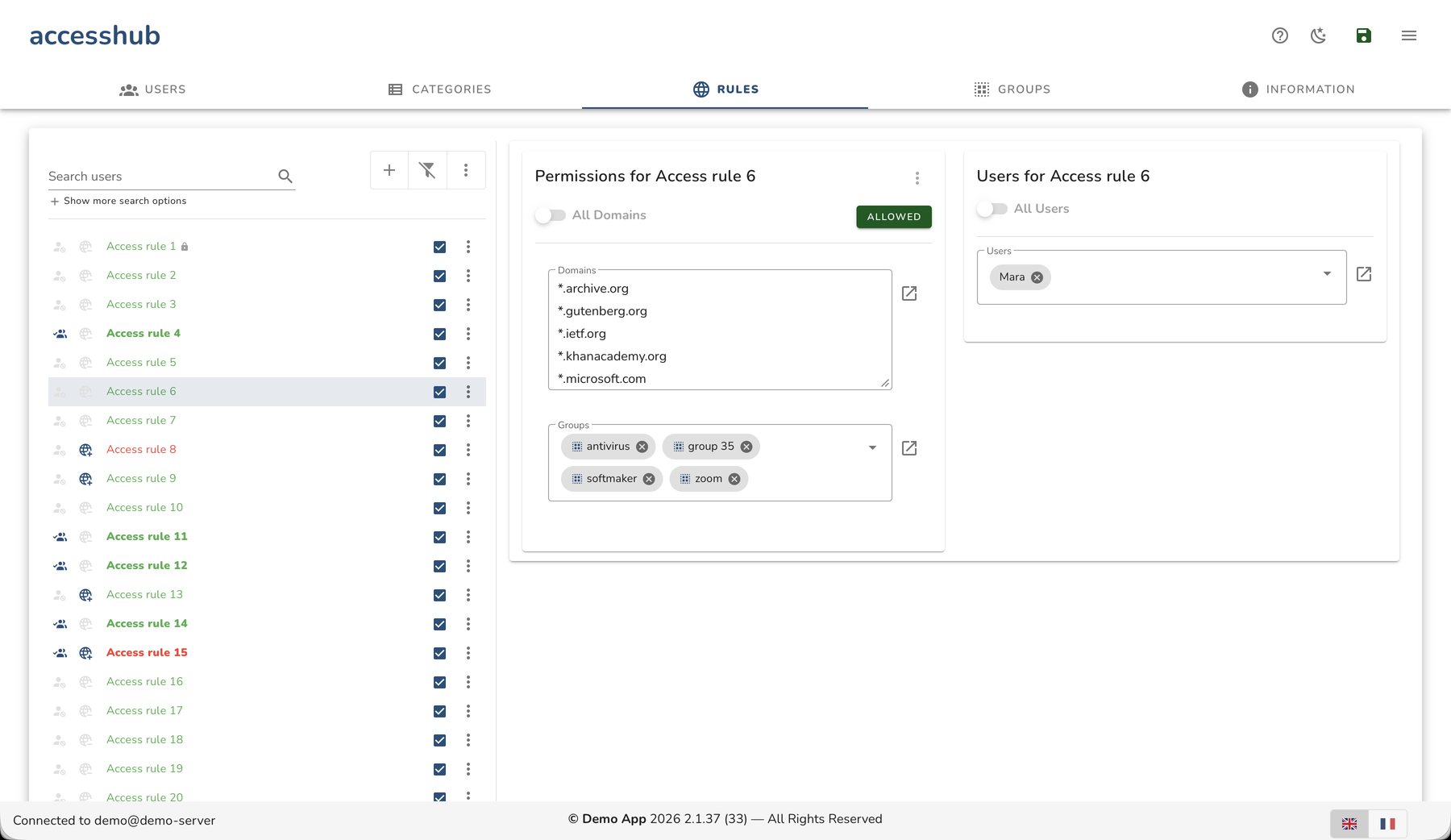Viewport: 1451px width, 840px height.
Task: Click users icon of Access rule 11
Action: tap(60, 537)
